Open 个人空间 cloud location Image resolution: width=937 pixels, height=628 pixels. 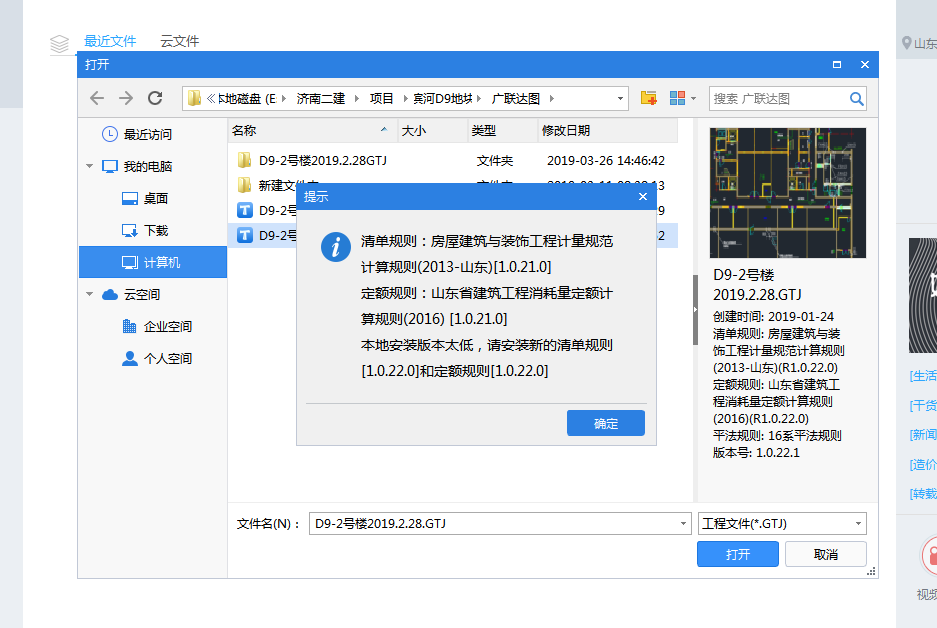click(x=168, y=359)
